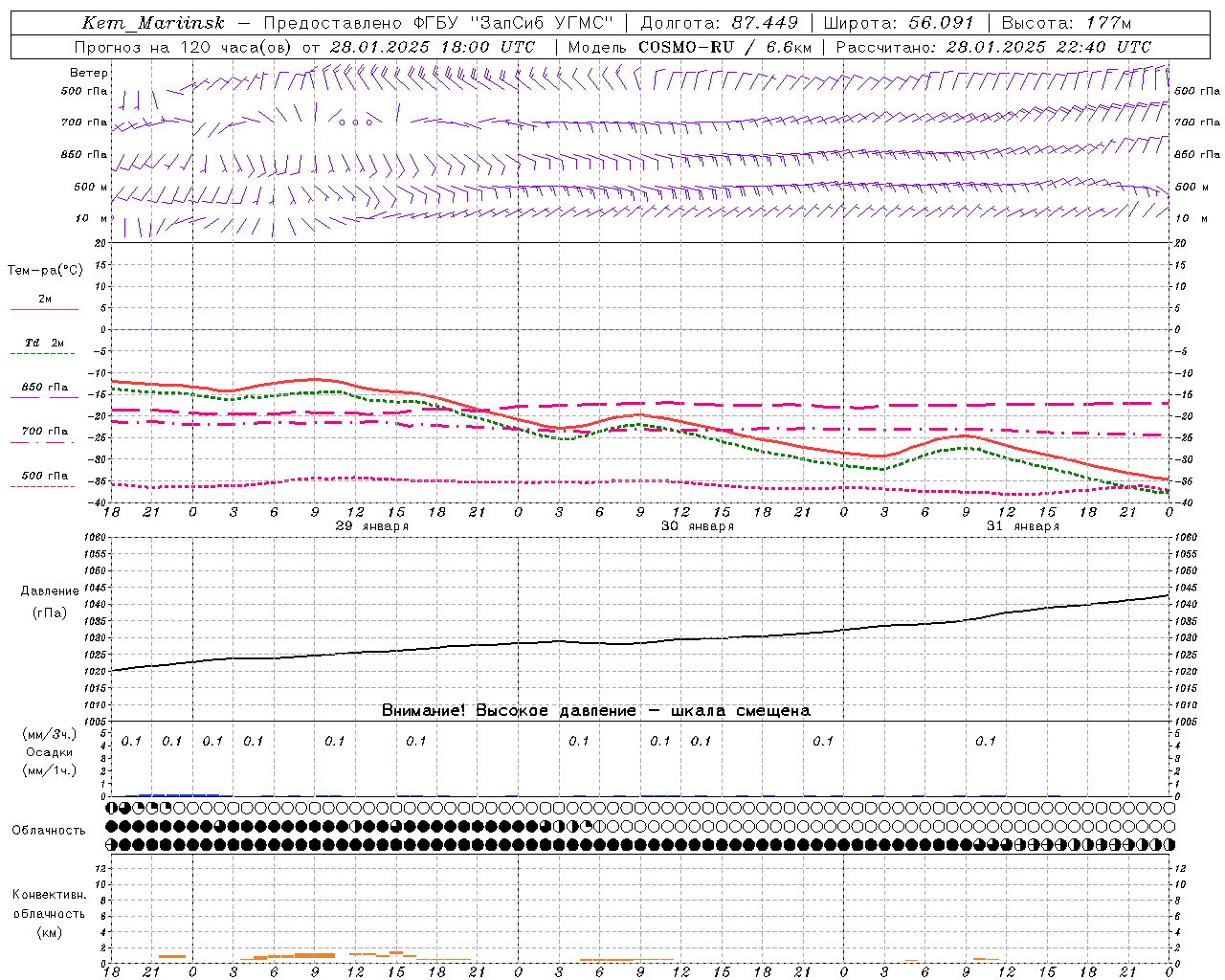Click the Td 2м dew point legend entry
The image size is (1225, 980).
[45, 343]
